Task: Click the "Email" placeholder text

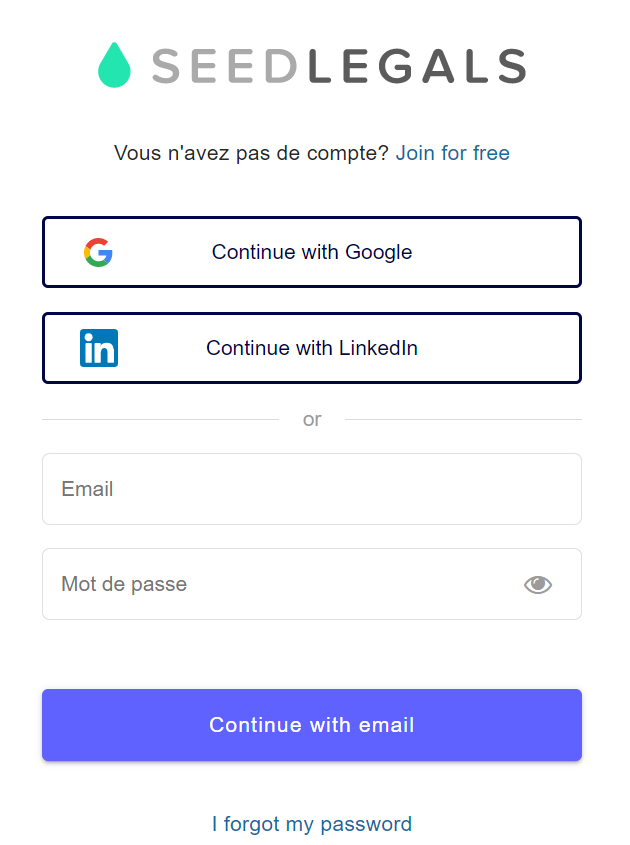Action: tap(87, 489)
